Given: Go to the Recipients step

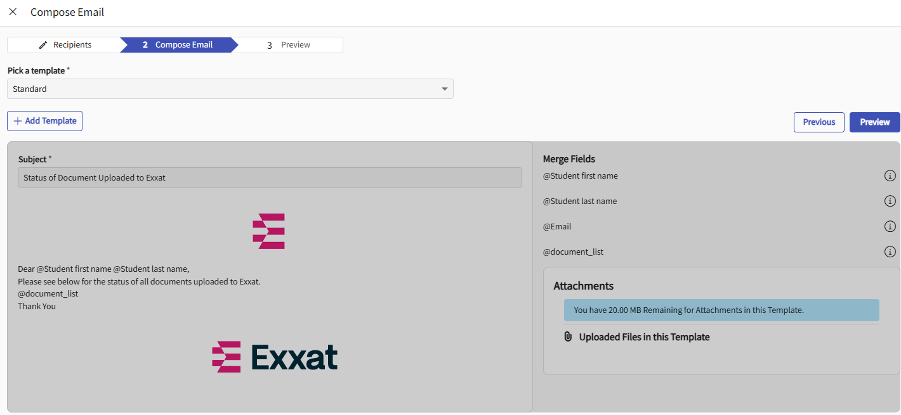Looking at the screenshot, I should 65,45.
